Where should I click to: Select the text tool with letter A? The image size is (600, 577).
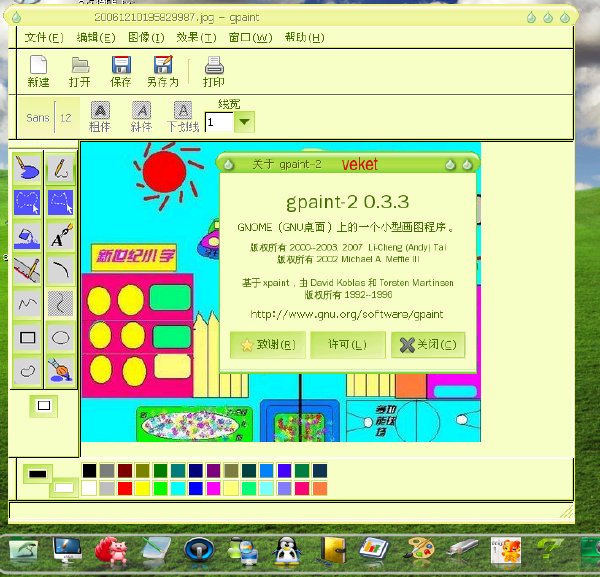[60, 236]
